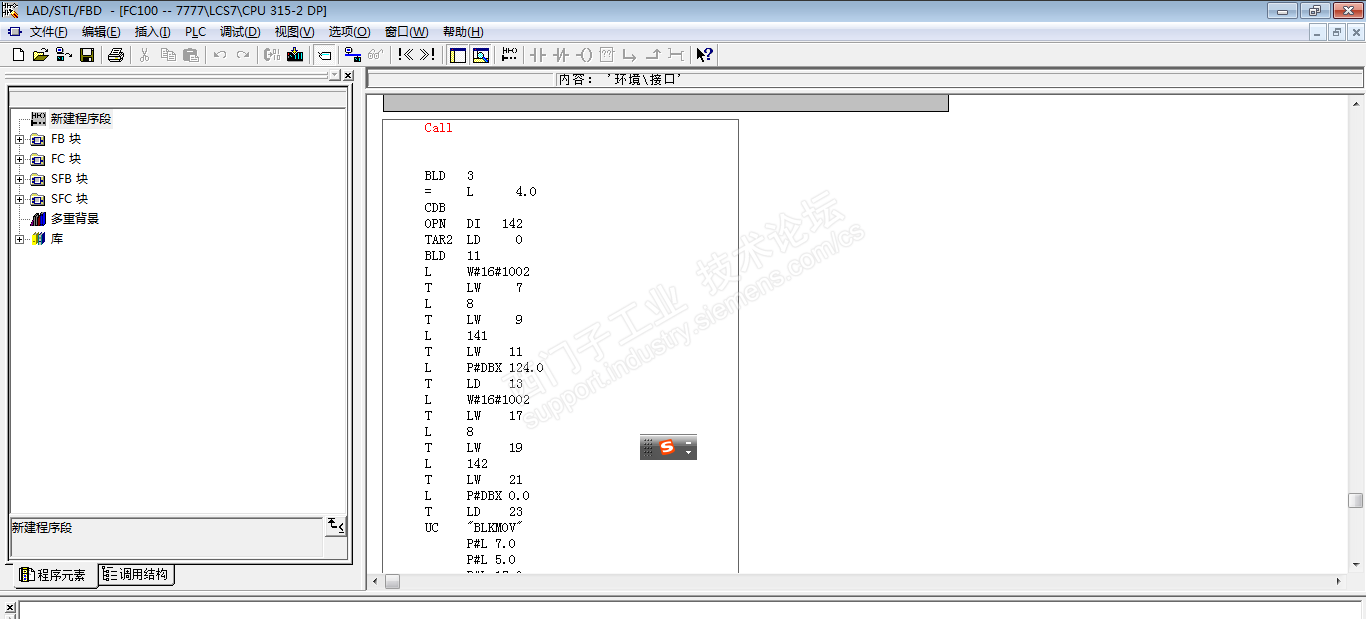Switch to the 程序元素 tab
The height and width of the screenshot is (619, 1366).
(54, 575)
